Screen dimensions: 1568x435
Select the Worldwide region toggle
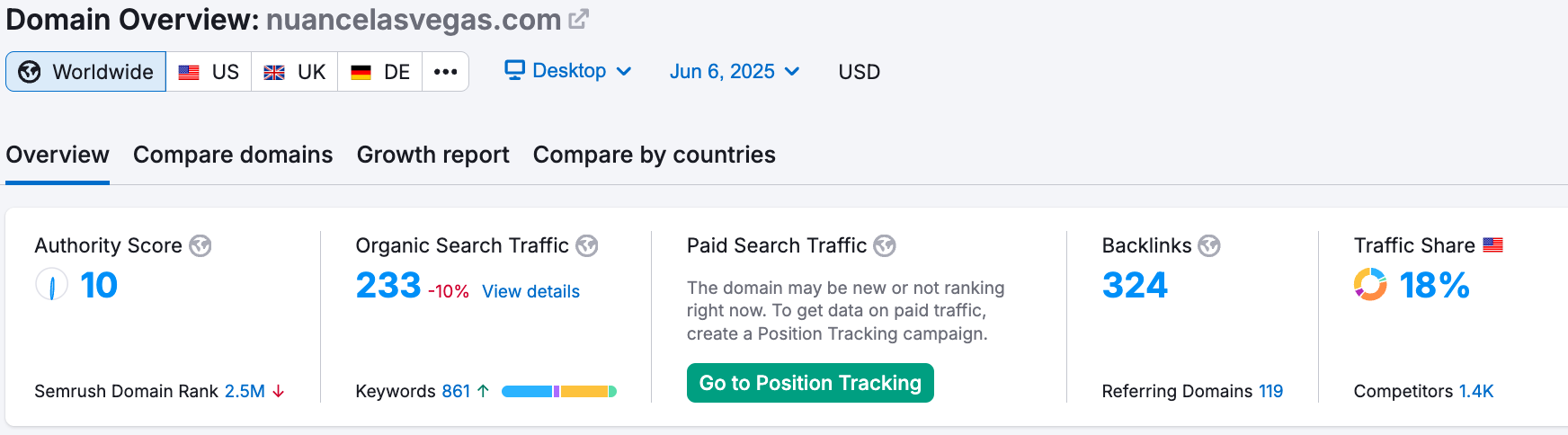(x=86, y=72)
